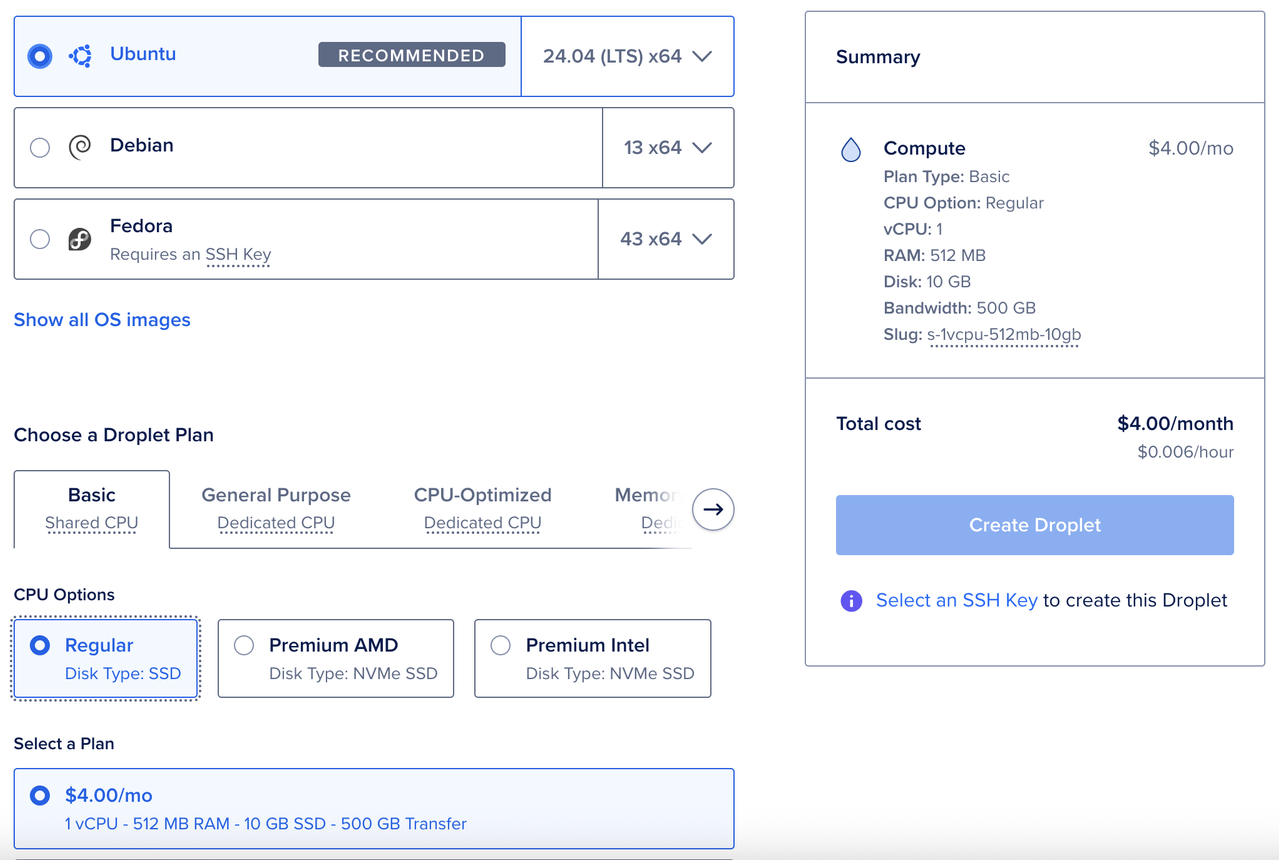Viewport: 1279px width, 860px height.
Task: Click the CPU Option: Regular text in Summary
Action: click(964, 203)
